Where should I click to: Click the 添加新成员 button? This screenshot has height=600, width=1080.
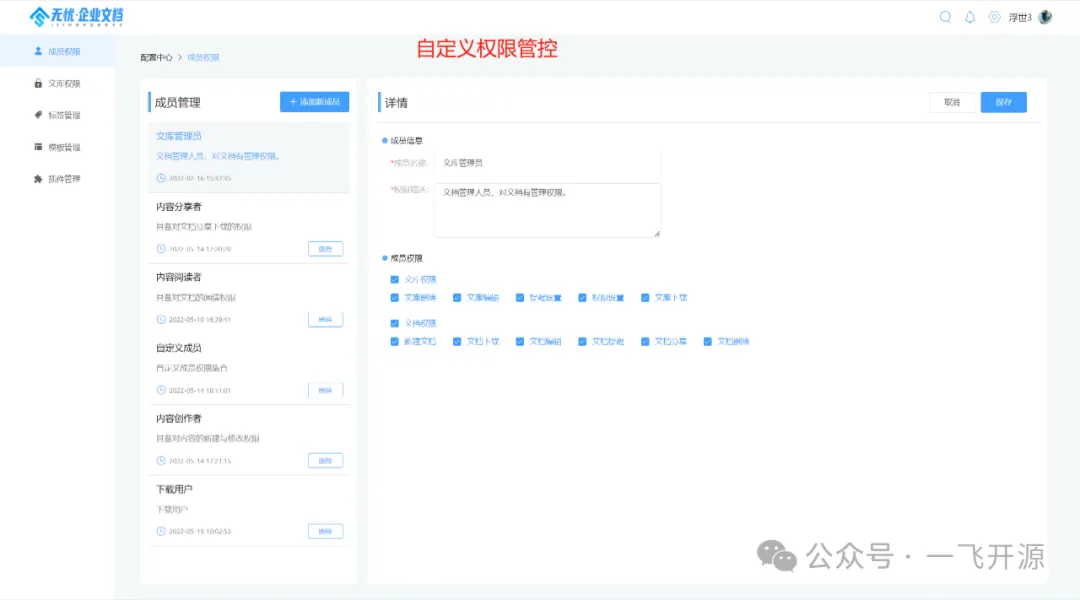[x=314, y=102]
